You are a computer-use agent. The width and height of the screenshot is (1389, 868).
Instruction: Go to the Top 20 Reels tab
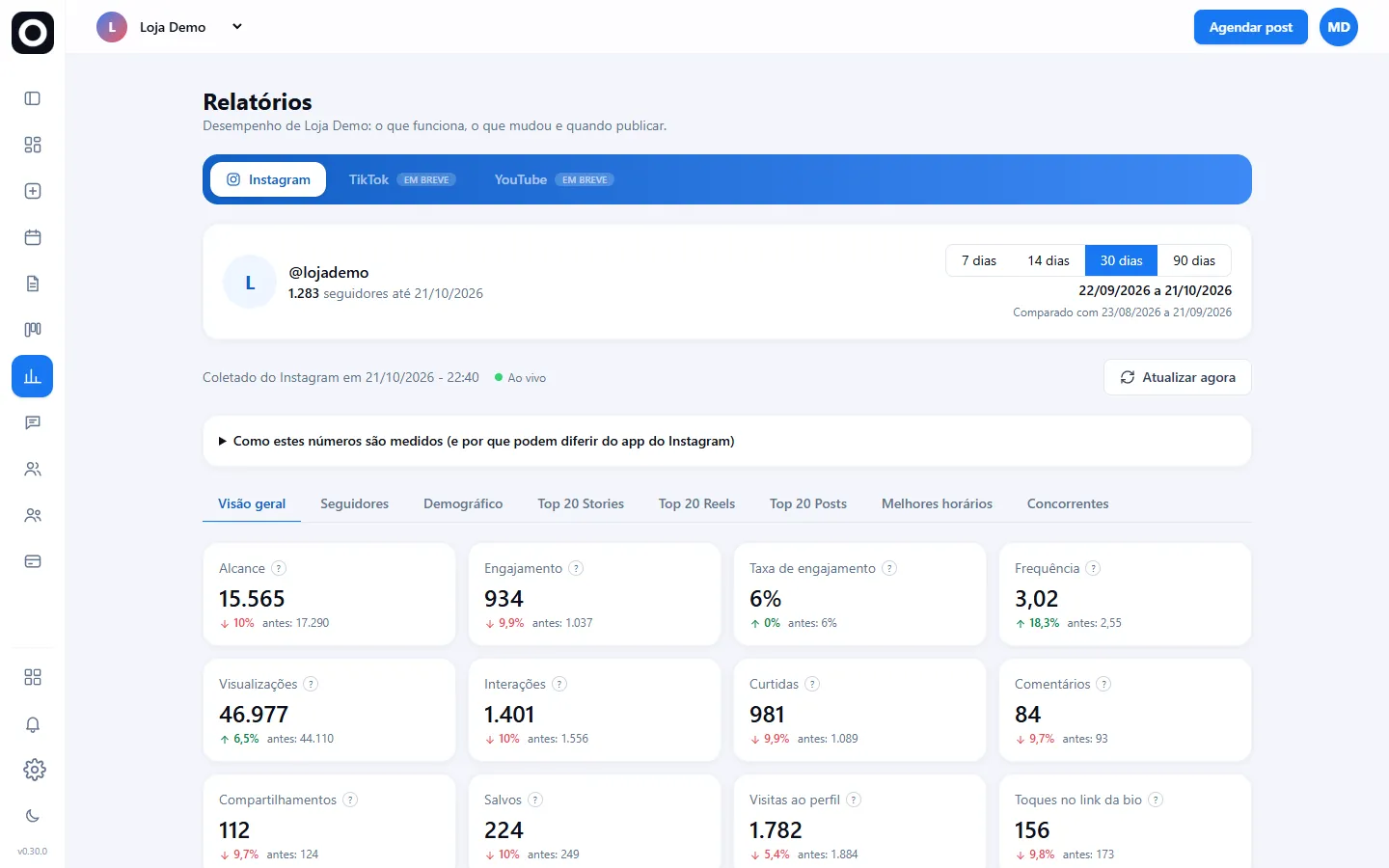coord(696,503)
